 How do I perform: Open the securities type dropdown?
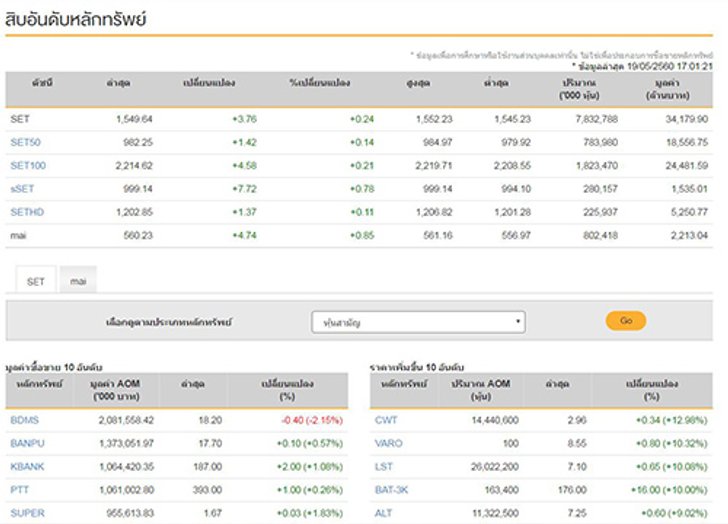(418, 322)
